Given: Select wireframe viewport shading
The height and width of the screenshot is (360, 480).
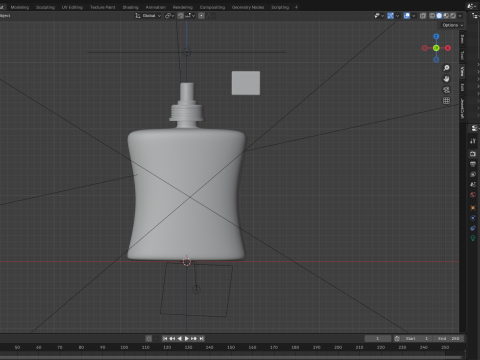Looking at the screenshot, I should coord(432,16).
